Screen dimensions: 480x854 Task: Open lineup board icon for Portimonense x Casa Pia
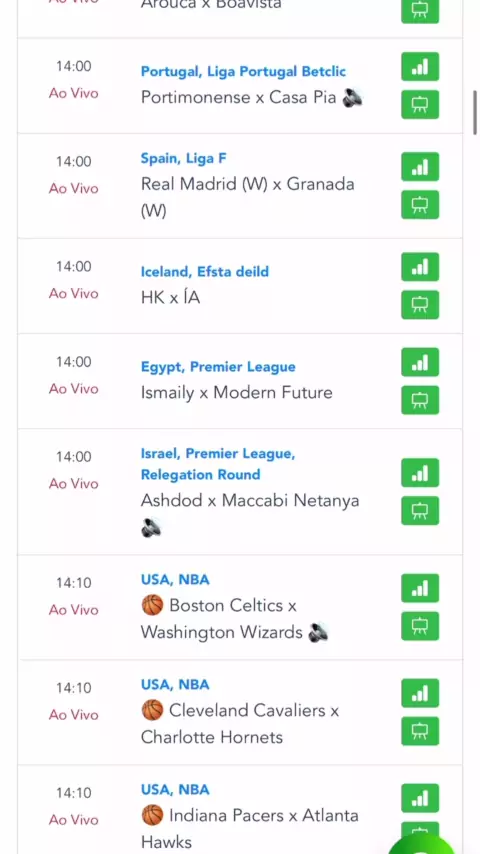(420, 105)
